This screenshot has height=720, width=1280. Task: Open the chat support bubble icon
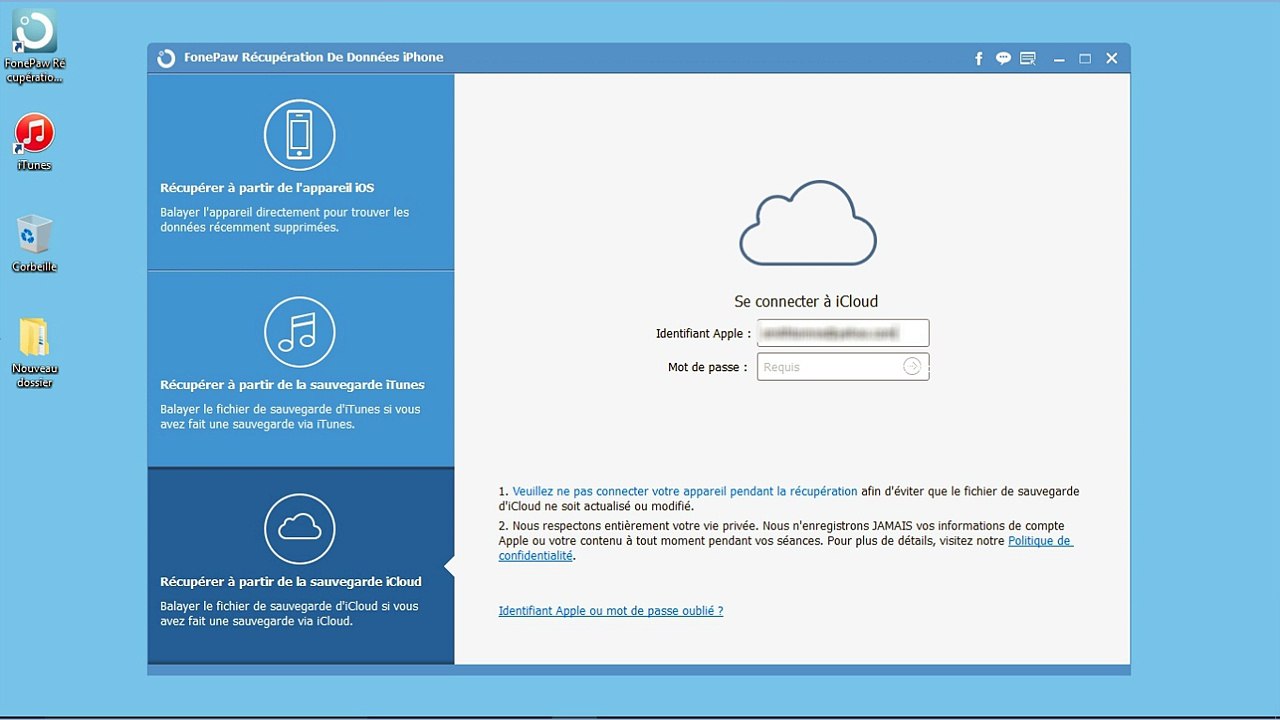click(1003, 59)
